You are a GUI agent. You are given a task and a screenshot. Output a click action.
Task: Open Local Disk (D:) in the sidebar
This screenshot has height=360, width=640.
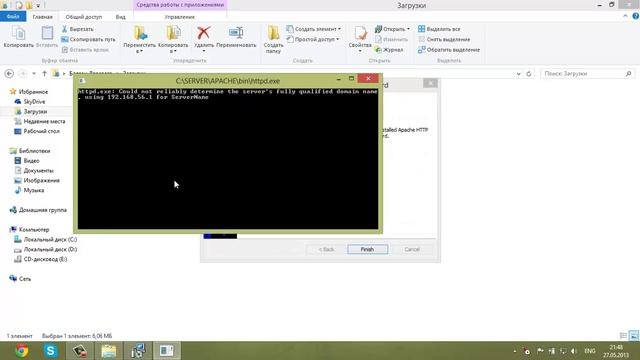pyautogui.click(x=45, y=249)
